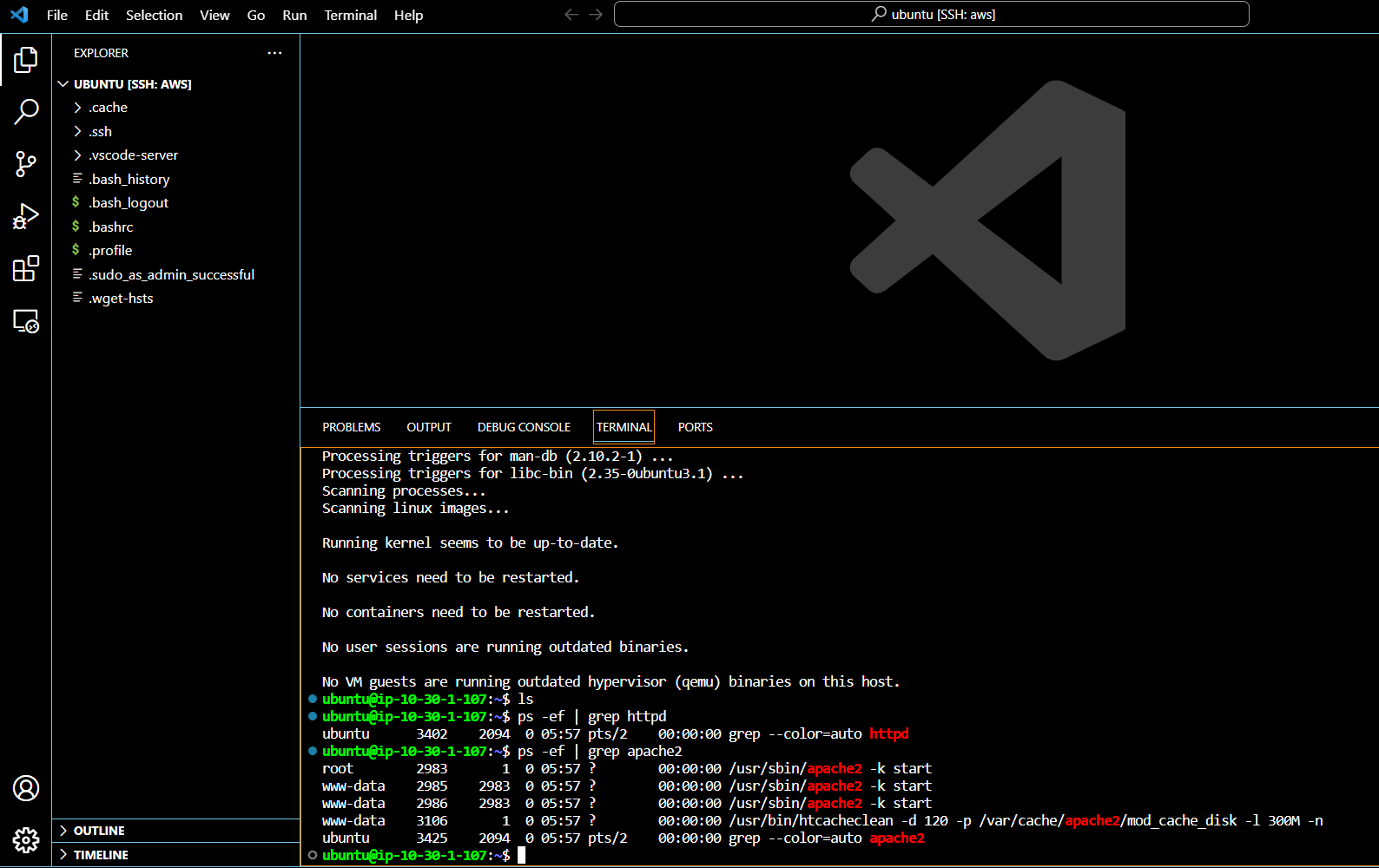Open the Terminal menu
This screenshot has height=868, width=1379.
351,15
